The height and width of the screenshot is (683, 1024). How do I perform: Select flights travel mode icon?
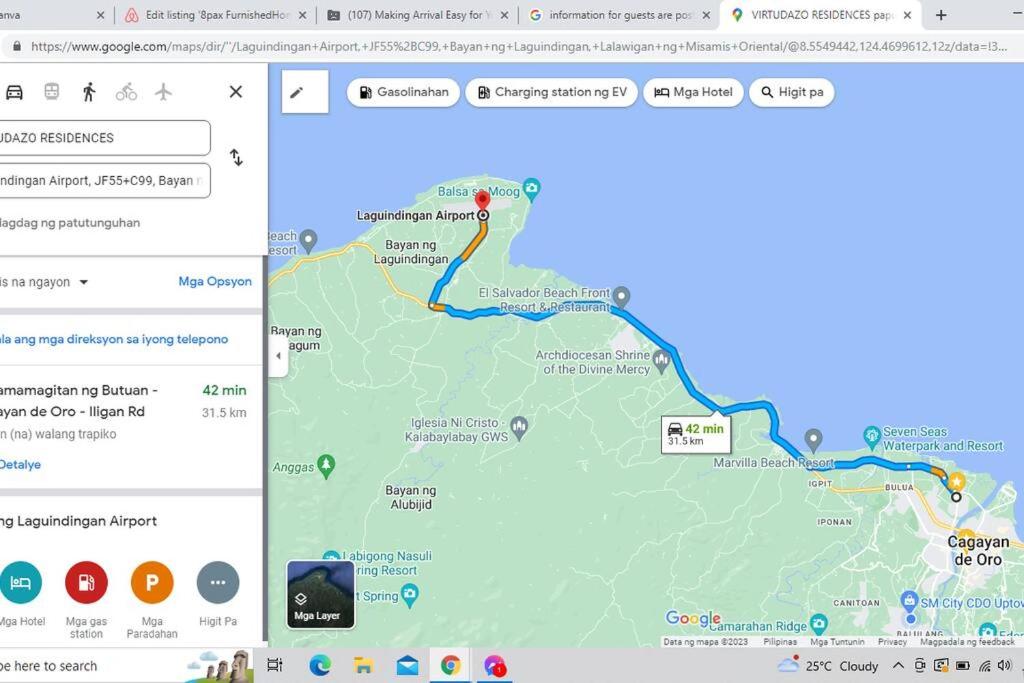[163, 92]
